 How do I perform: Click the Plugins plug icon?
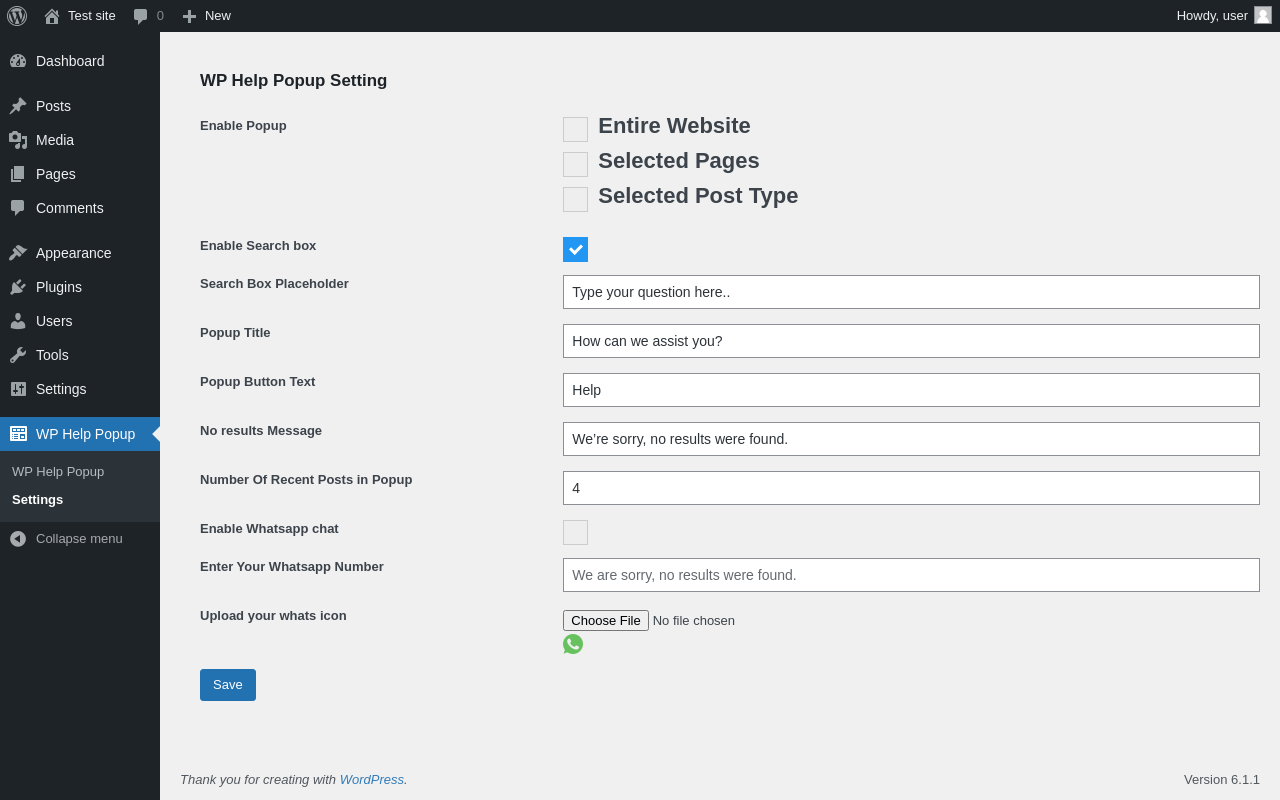[18, 287]
